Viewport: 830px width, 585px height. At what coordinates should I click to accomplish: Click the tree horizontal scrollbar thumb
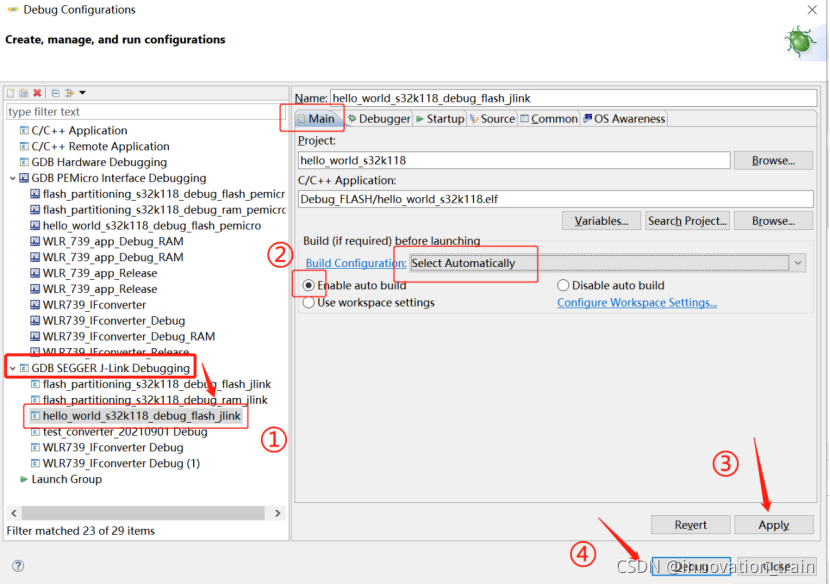(143, 513)
